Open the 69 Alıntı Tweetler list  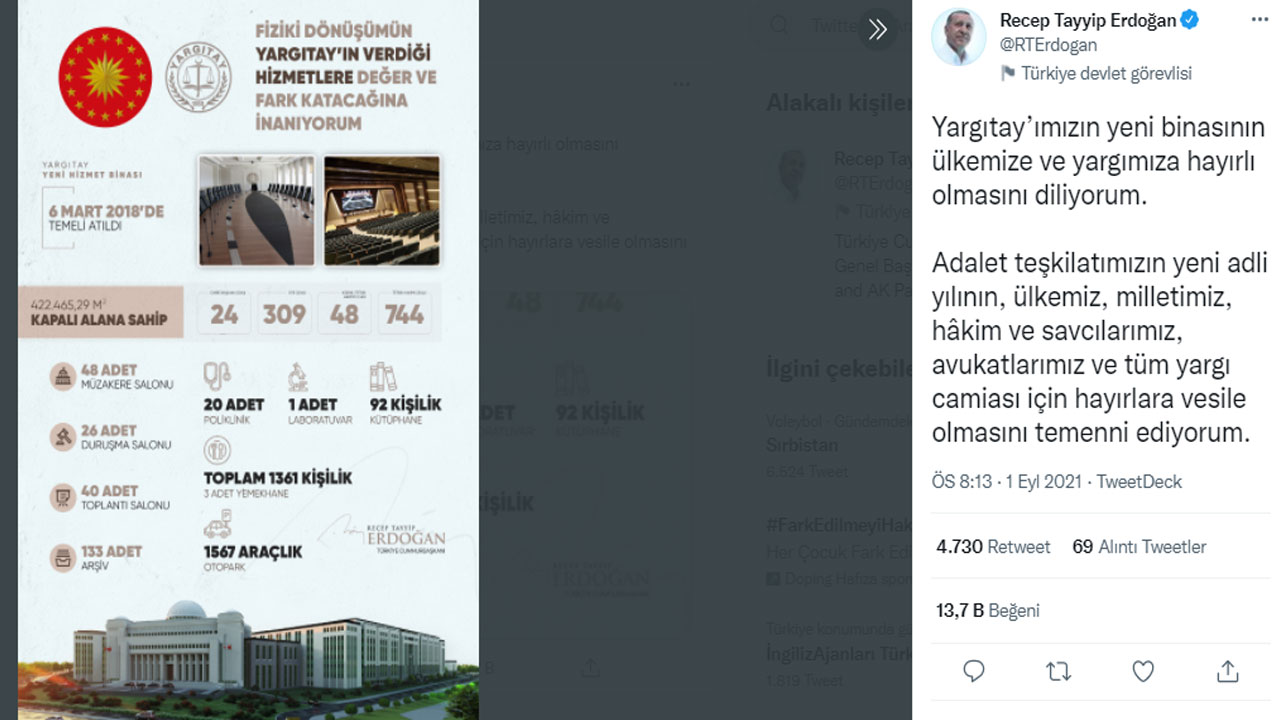(x=1139, y=547)
